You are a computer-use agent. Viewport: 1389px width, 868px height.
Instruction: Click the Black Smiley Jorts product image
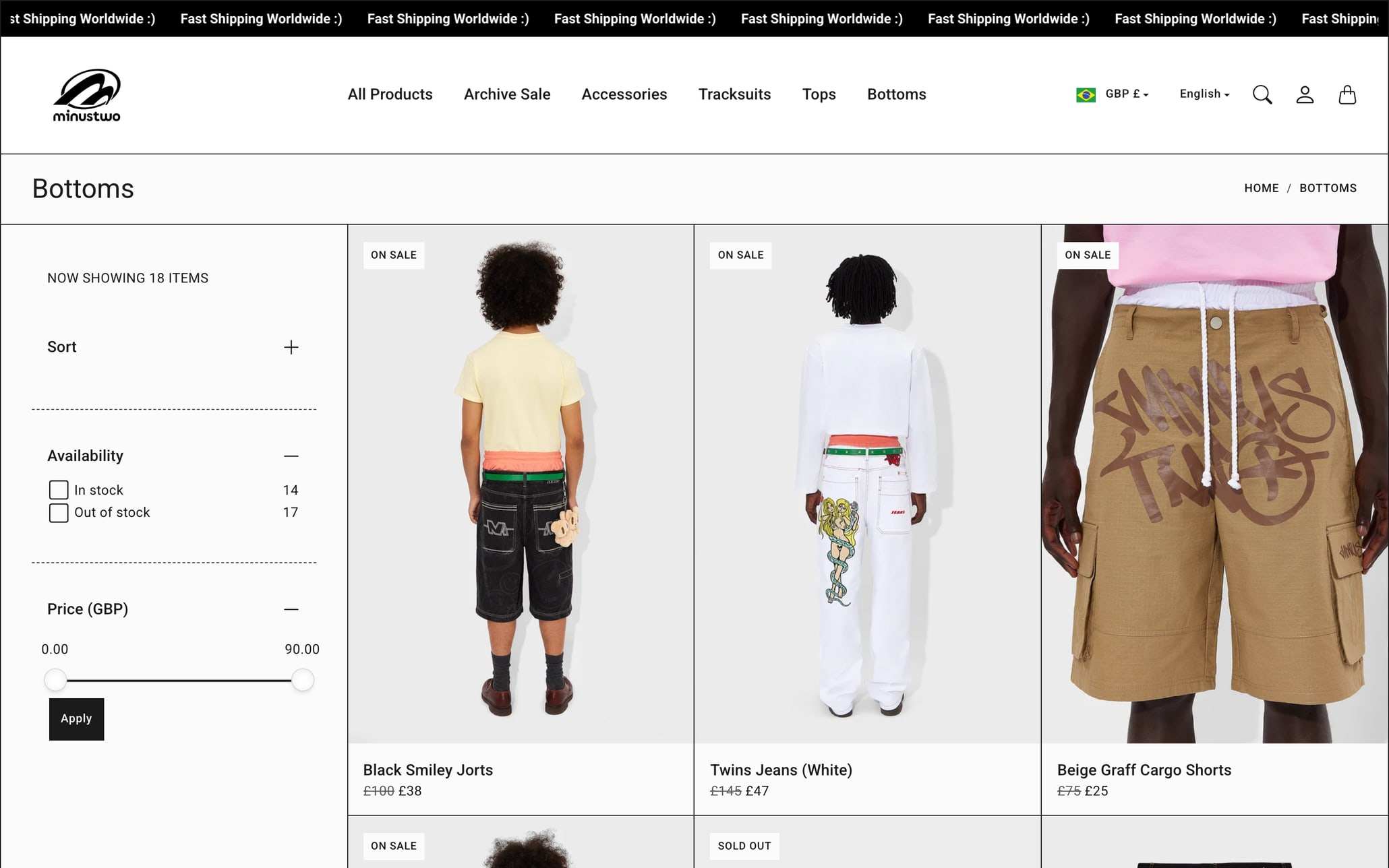click(521, 484)
